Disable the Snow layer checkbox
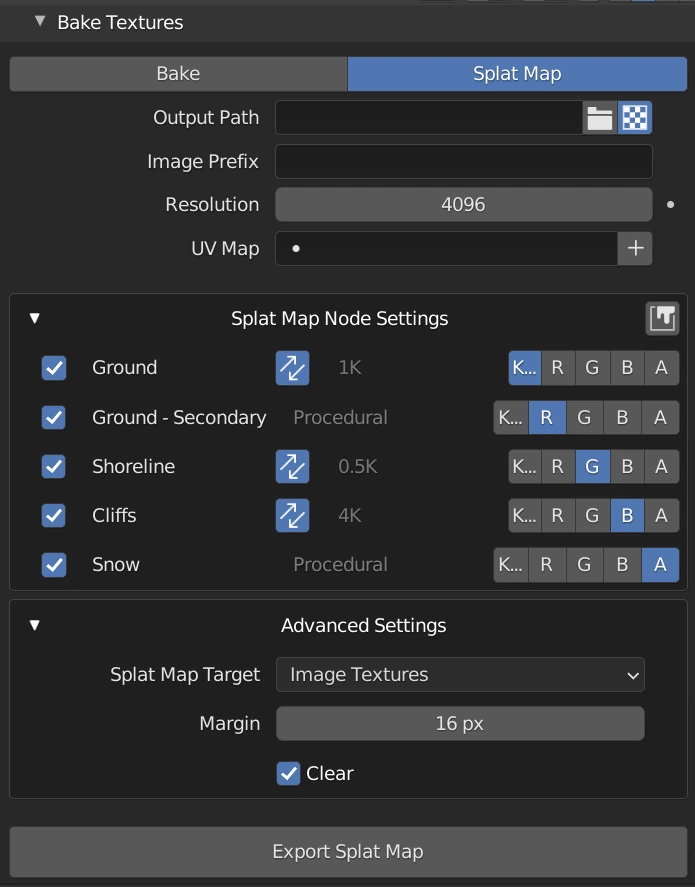Viewport: 695px width, 887px height. point(54,564)
